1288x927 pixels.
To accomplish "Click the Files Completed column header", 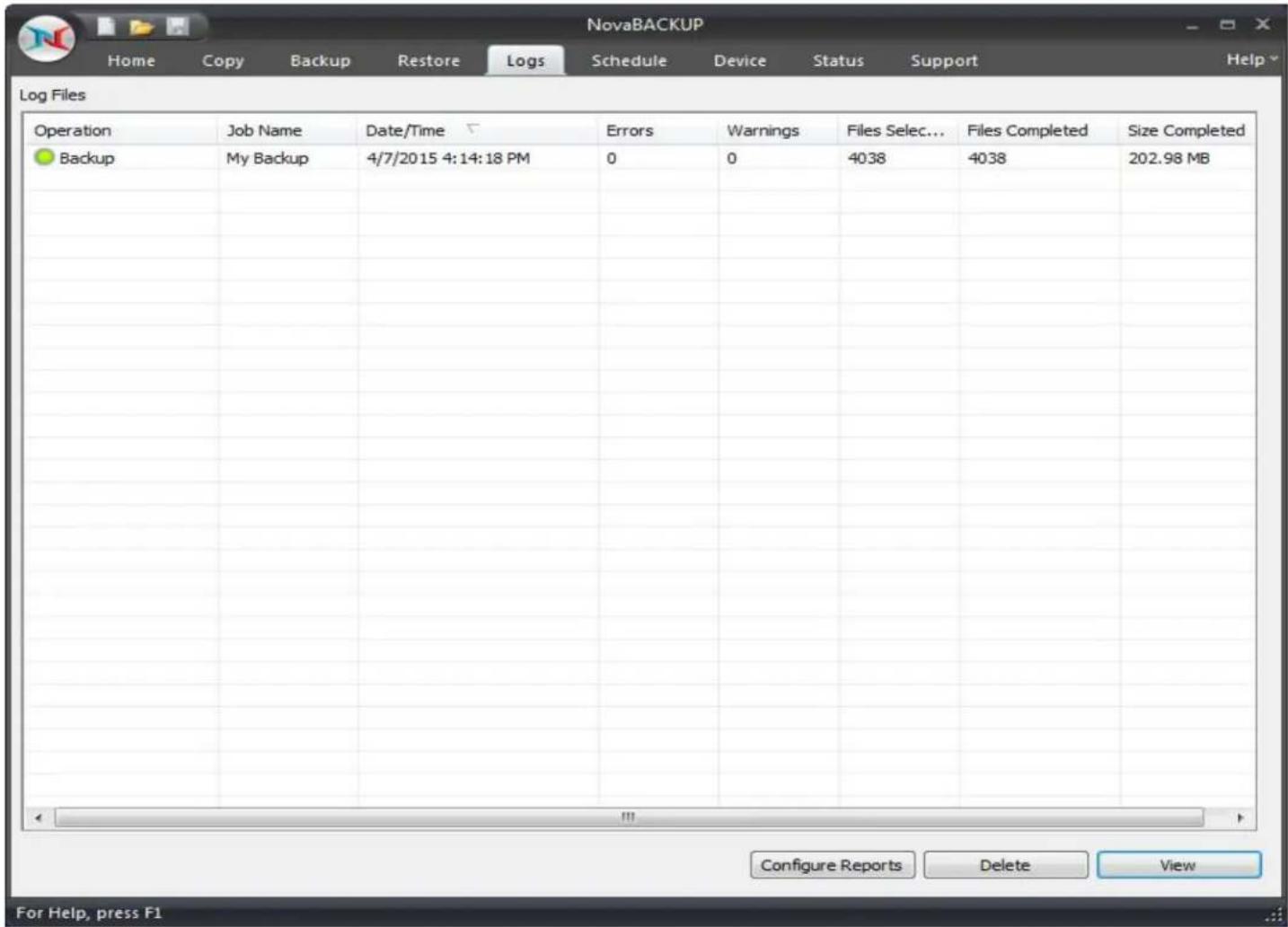I will [1039, 130].
